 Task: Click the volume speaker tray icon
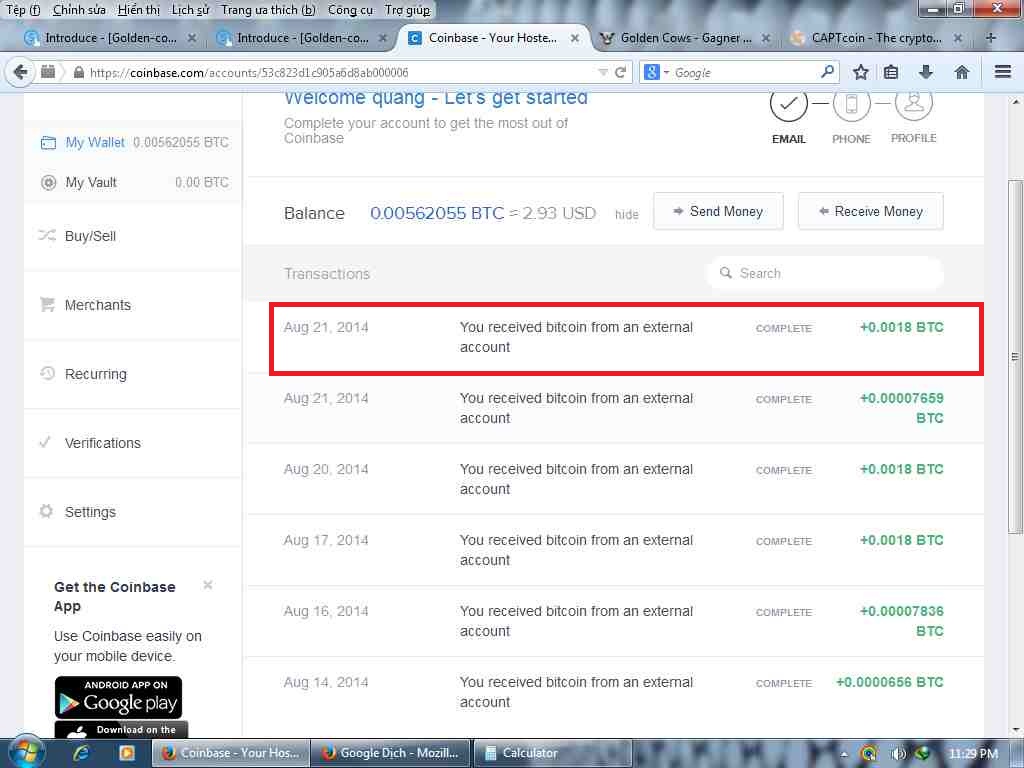point(898,754)
